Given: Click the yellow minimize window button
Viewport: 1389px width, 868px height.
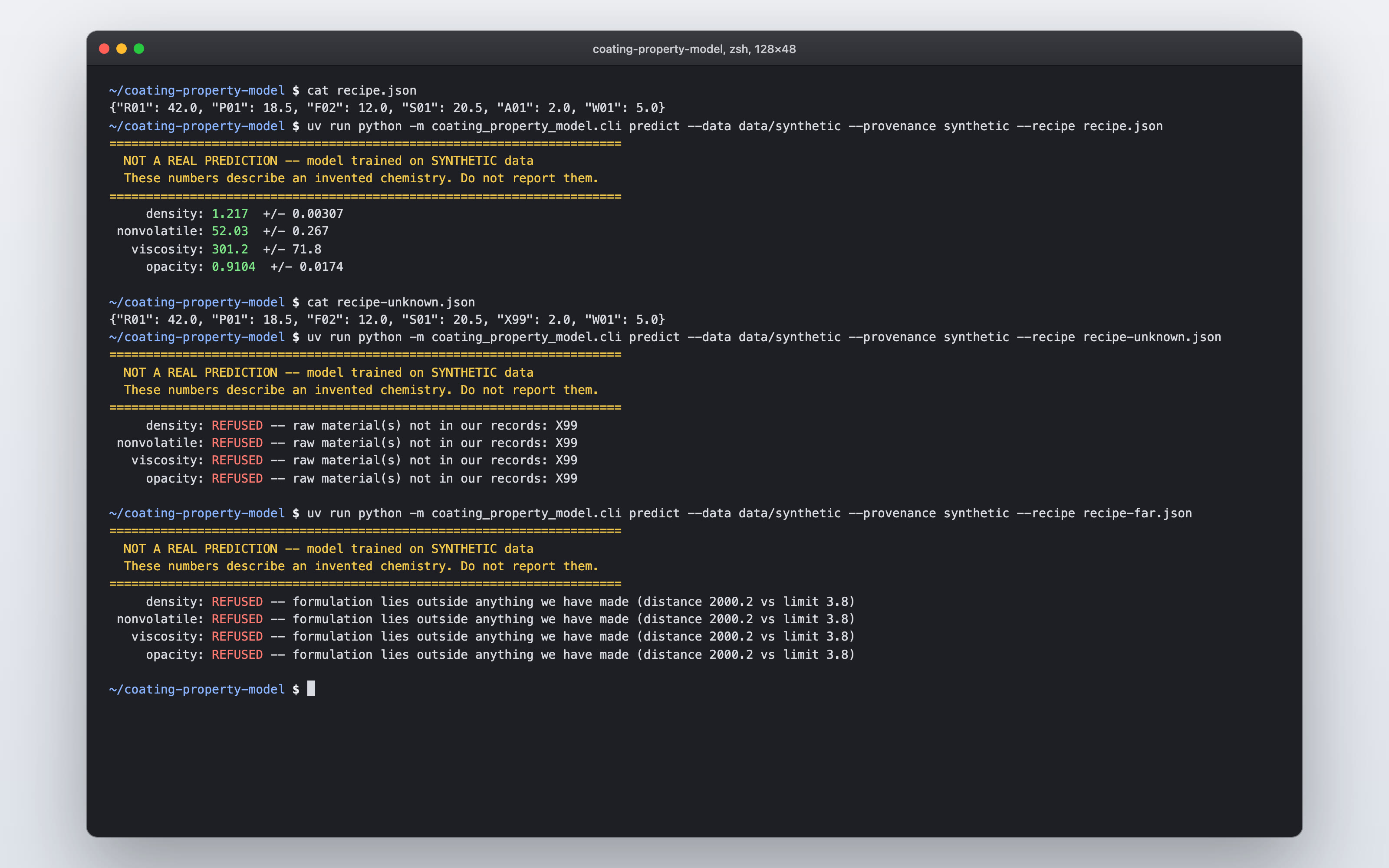Looking at the screenshot, I should (122, 49).
